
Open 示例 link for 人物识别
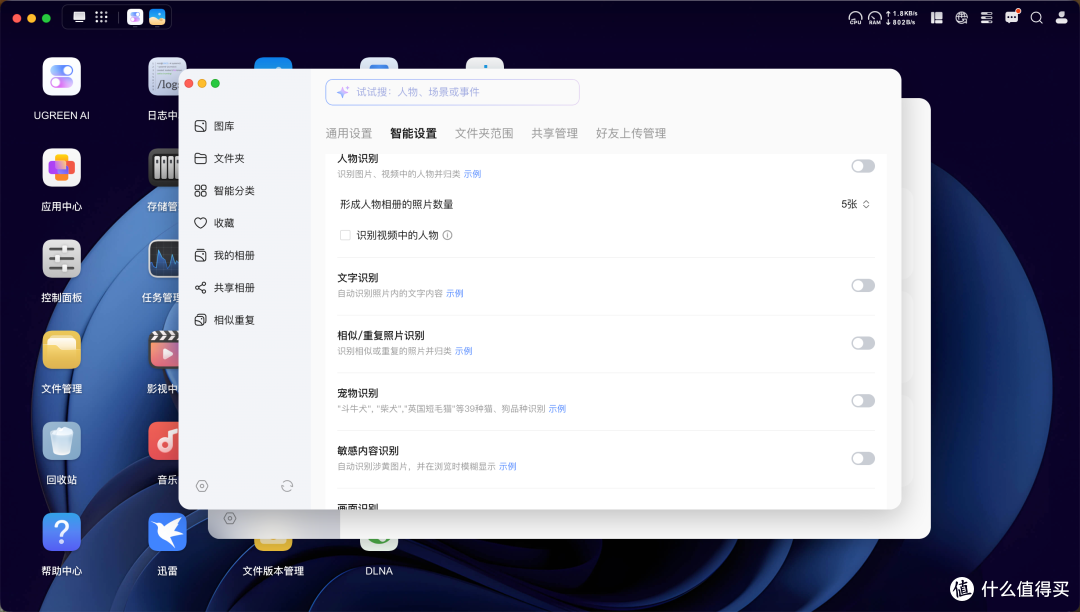(x=472, y=174)
